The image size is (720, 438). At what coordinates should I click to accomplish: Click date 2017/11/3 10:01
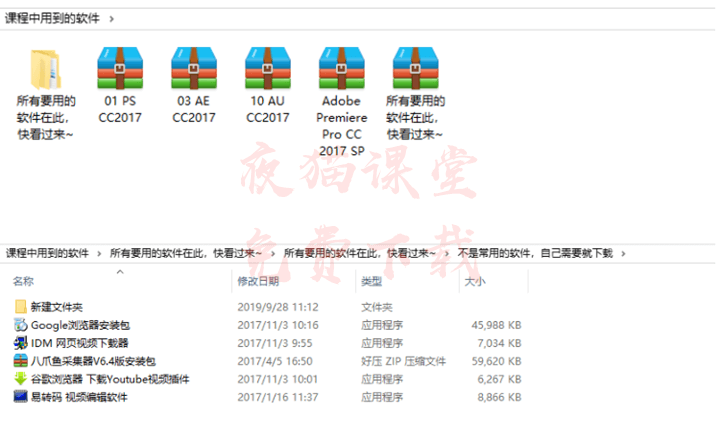click(277, 379)
